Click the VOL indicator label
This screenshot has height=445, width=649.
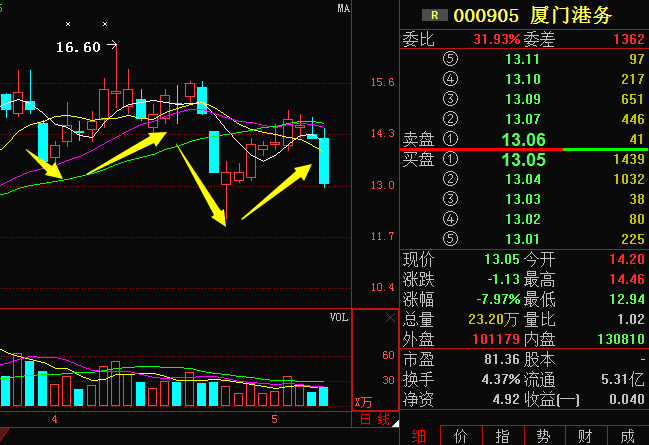tap(339, 317)
